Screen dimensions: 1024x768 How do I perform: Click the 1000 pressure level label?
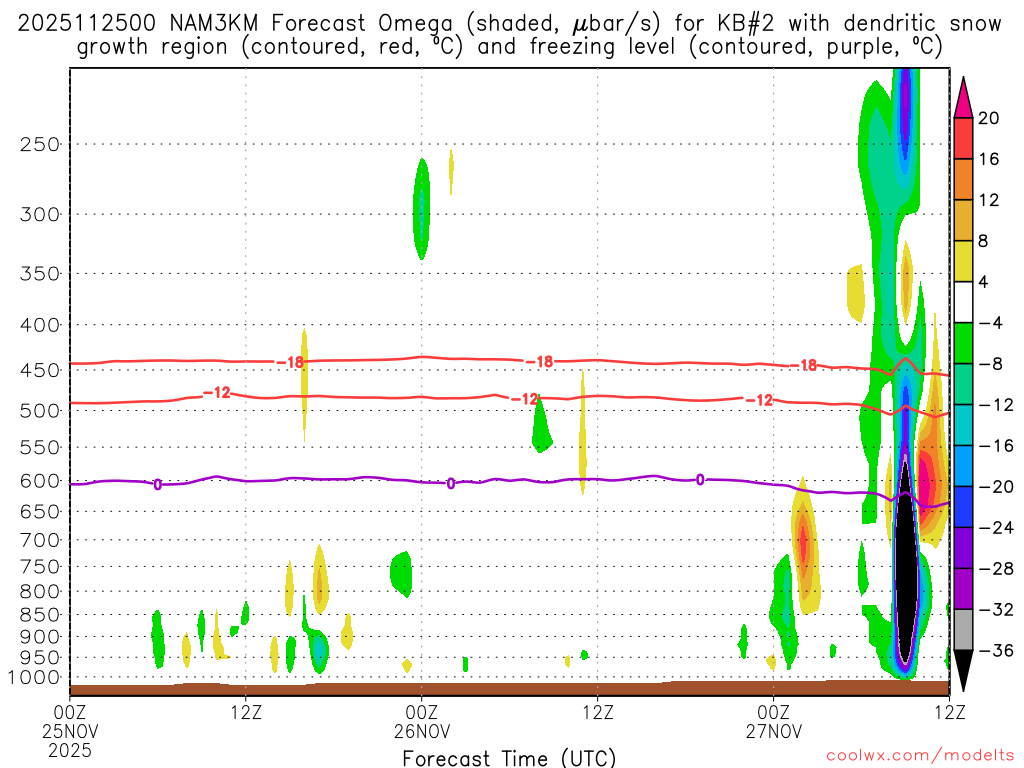(x=34, y=678)
